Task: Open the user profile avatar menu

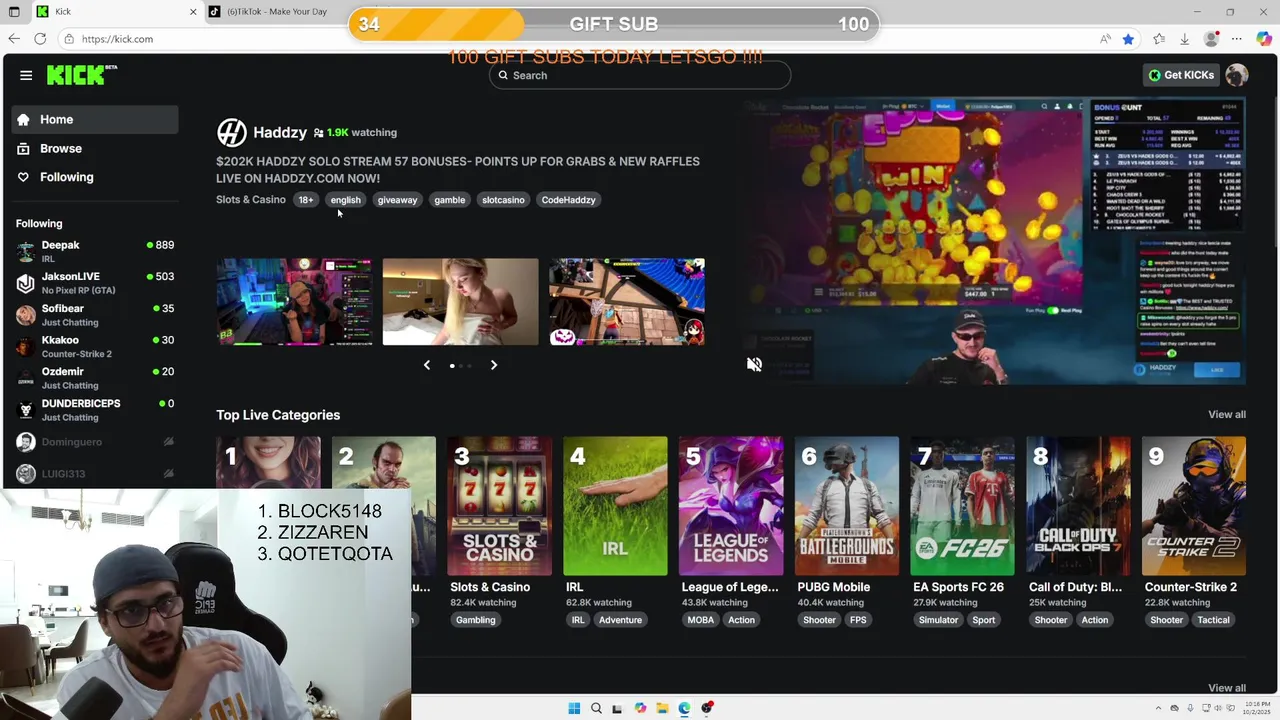Action: coord(1237,75)
